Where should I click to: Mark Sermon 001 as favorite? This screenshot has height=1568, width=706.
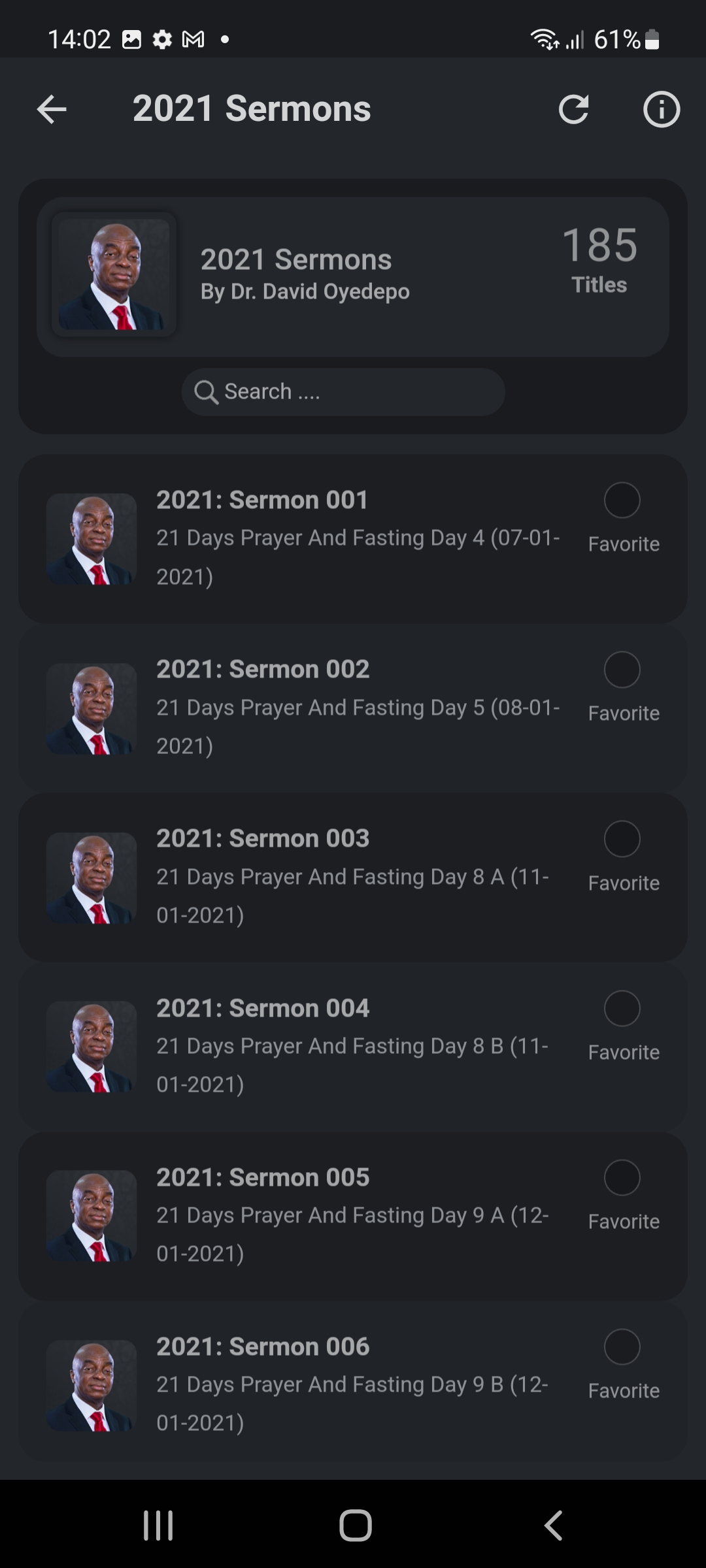622,500
